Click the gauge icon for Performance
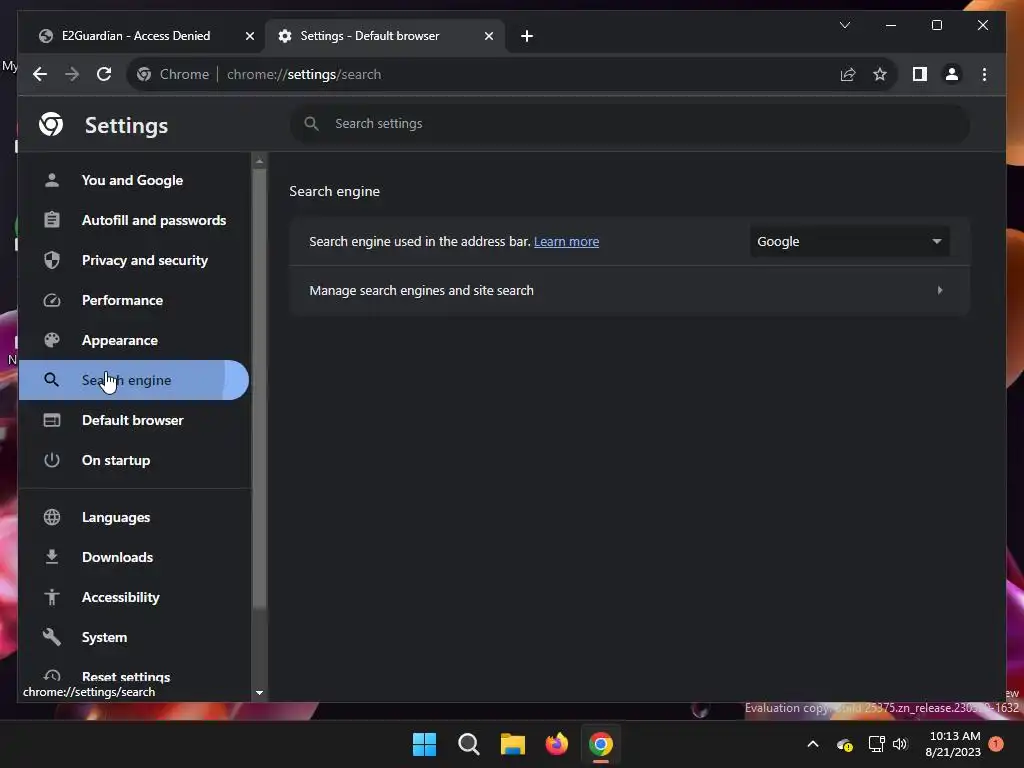Screen dimensions: 1024x768 click(52, 300)
